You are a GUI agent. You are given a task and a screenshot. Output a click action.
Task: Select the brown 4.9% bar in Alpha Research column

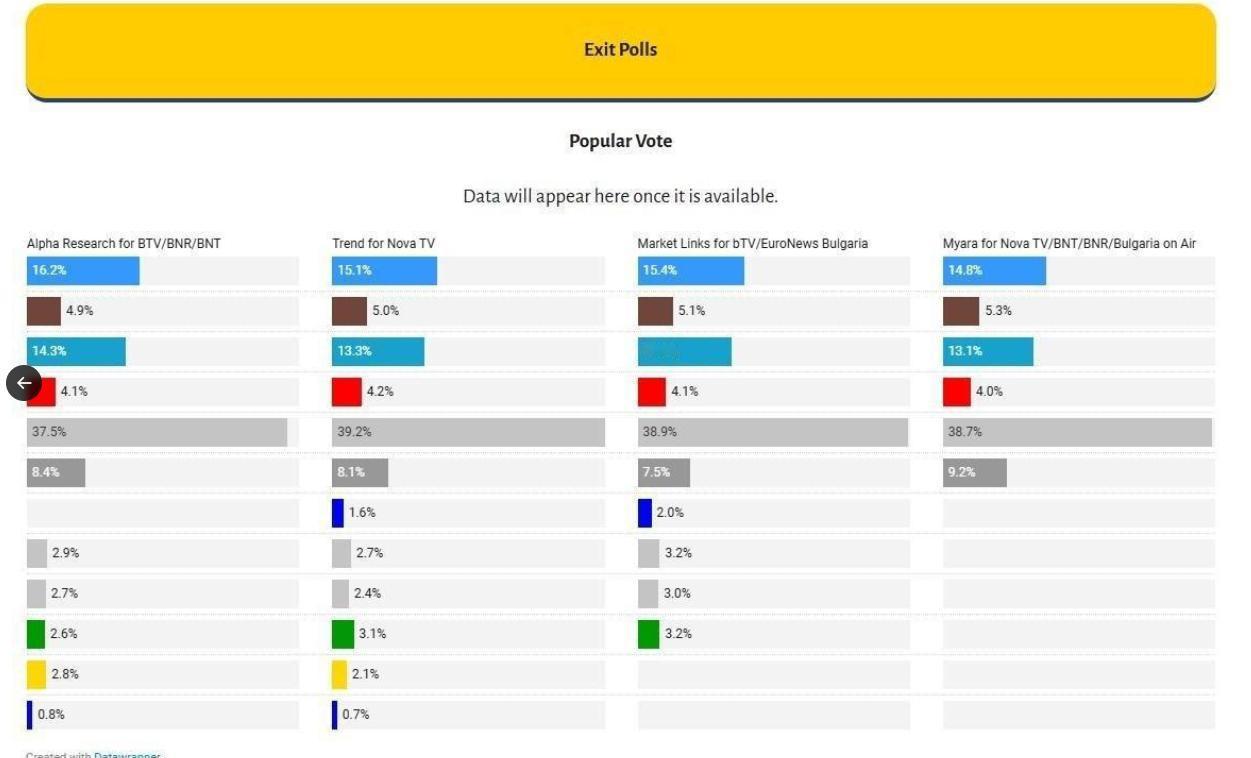[x=42, y=311]
